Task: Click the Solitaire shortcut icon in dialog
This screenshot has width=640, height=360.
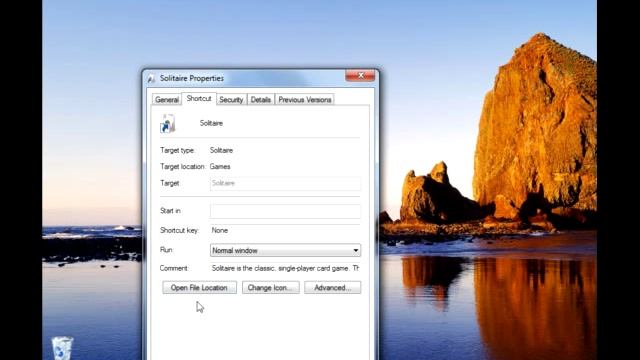Action: pos(167,124)
